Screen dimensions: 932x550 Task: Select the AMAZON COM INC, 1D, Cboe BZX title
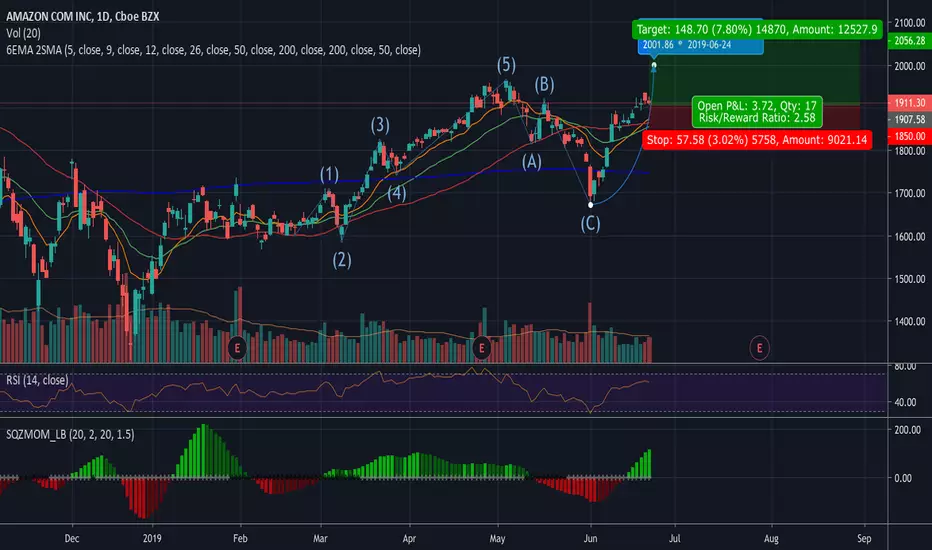tap(83, 17)
